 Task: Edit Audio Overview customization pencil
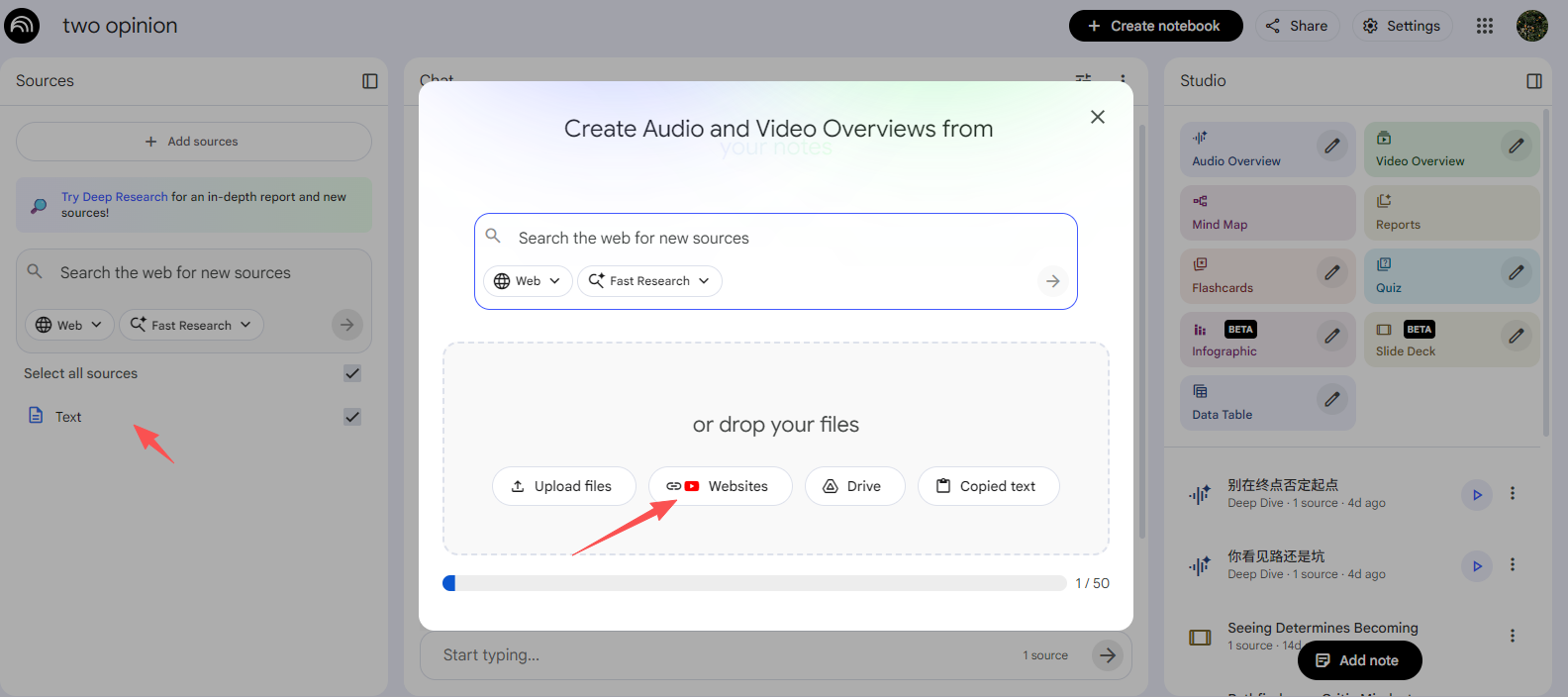point(1333,146)
